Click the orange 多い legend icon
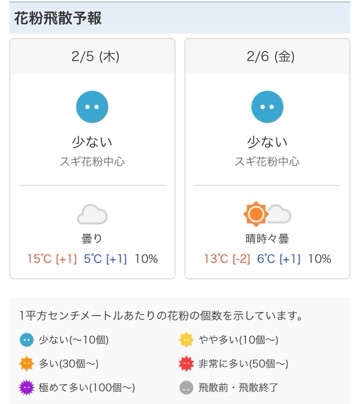 27,364
